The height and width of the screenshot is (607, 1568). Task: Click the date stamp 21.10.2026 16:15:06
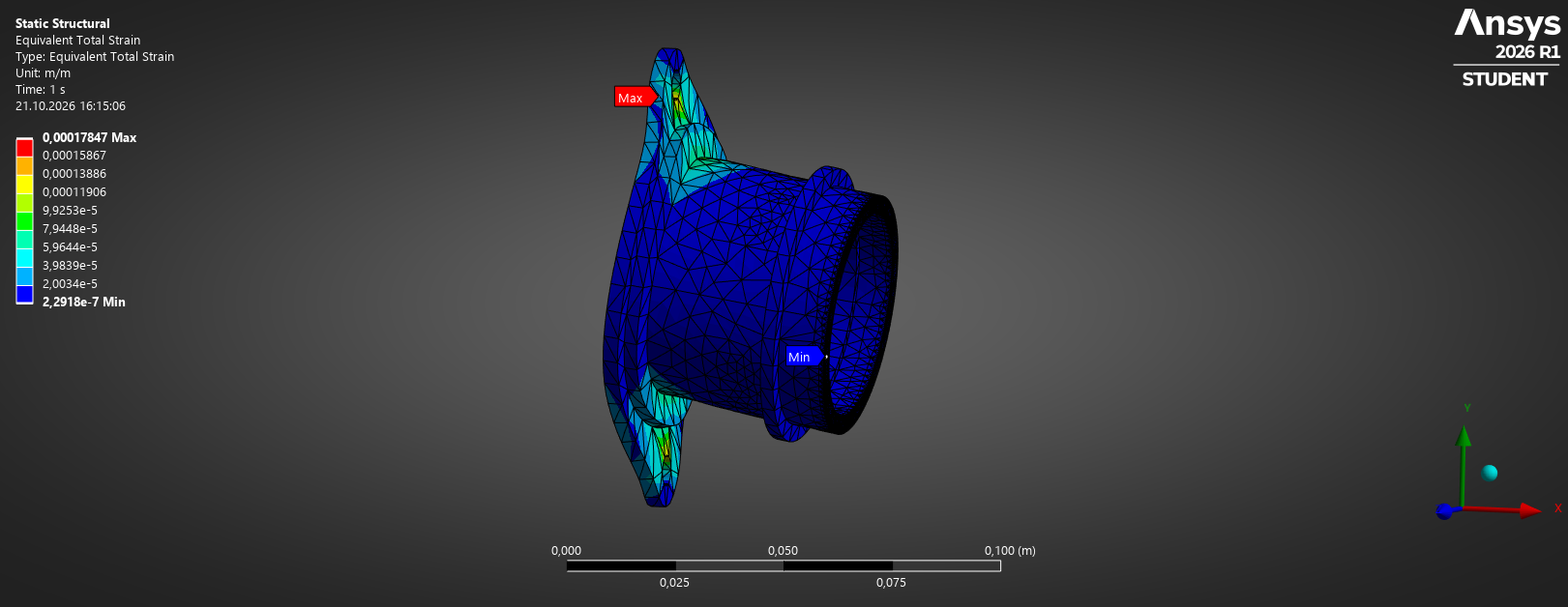[71, 106]
